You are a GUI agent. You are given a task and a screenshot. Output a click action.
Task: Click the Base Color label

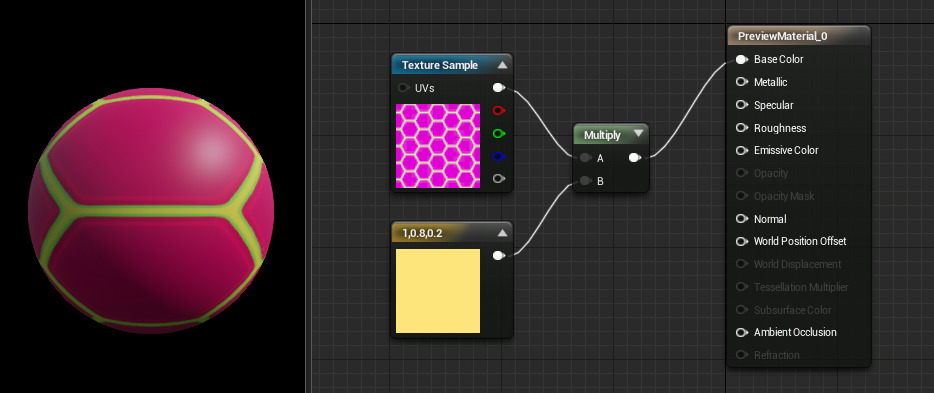pos(779,60)
